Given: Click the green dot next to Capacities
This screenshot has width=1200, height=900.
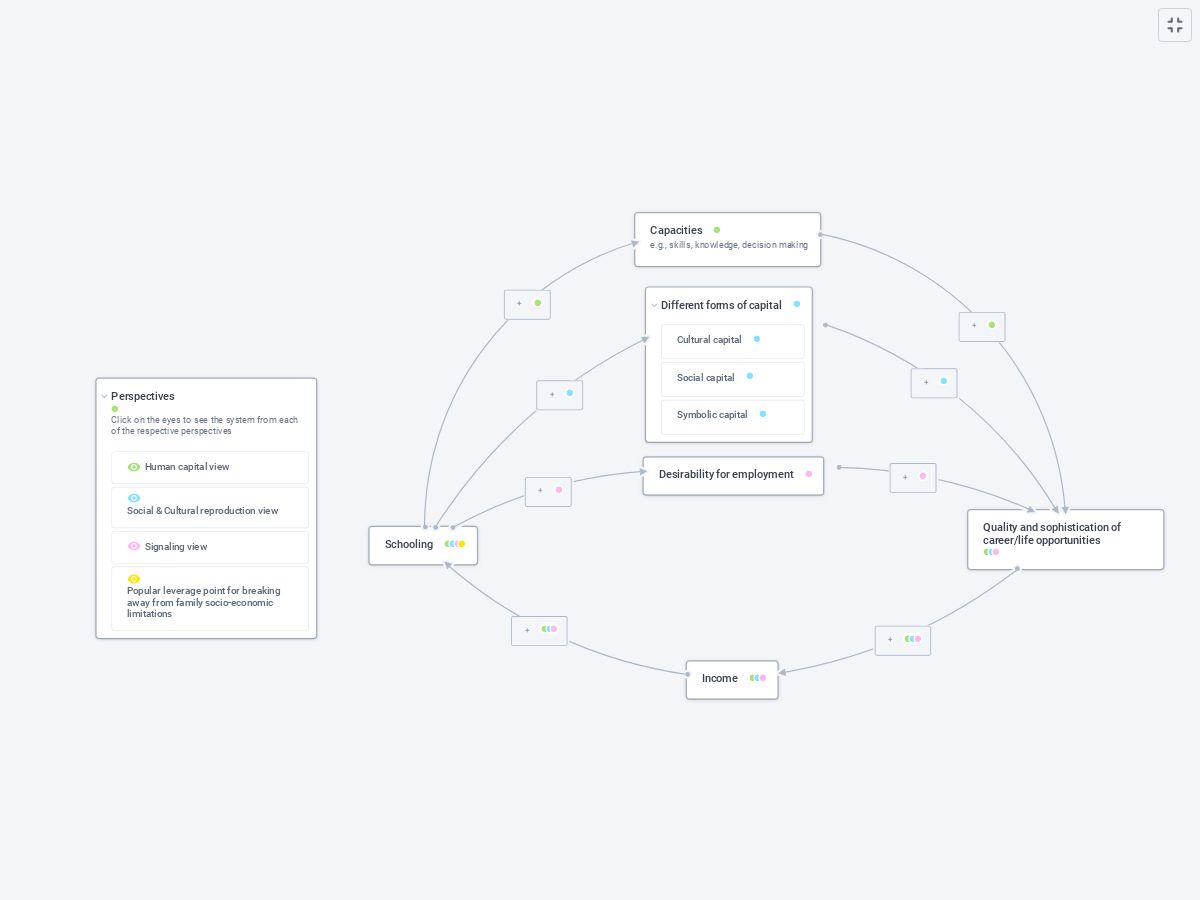Looking at the screenshot, I should point(717,230).
